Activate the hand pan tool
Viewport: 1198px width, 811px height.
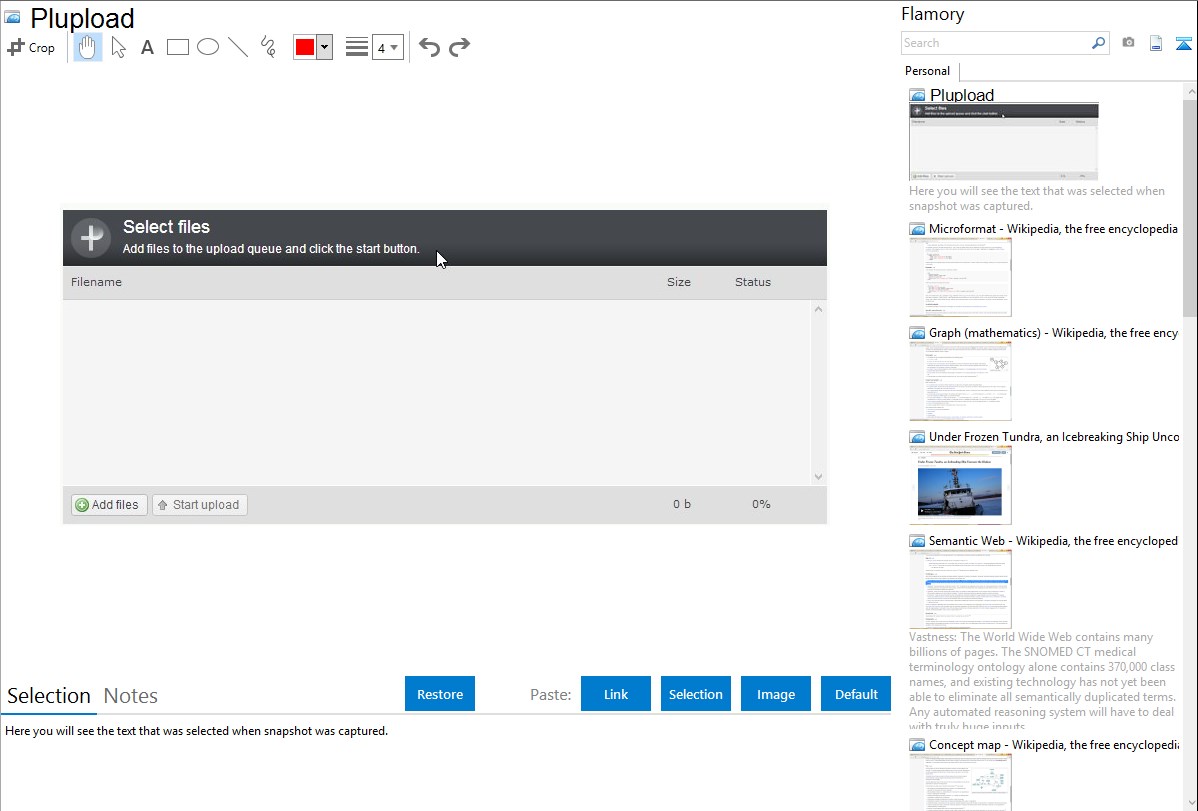coord(87,47)
